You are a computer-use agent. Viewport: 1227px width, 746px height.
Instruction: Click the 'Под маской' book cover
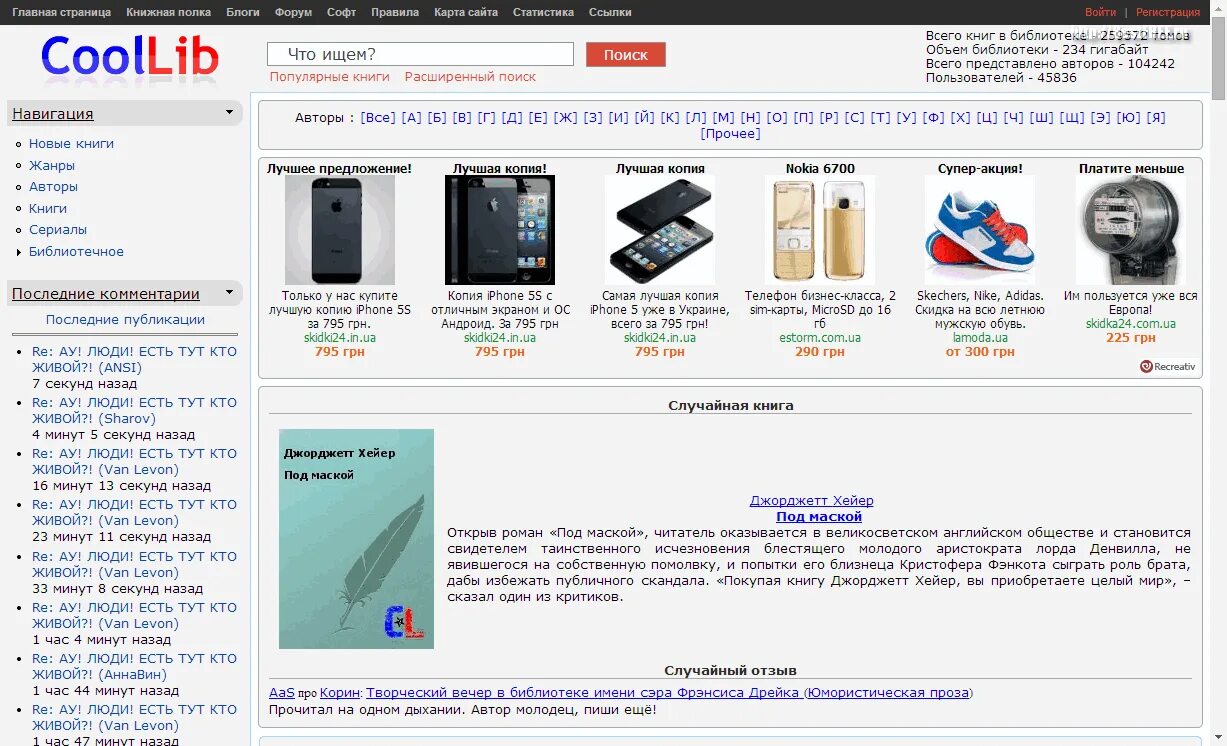click(x=356, y=539)
